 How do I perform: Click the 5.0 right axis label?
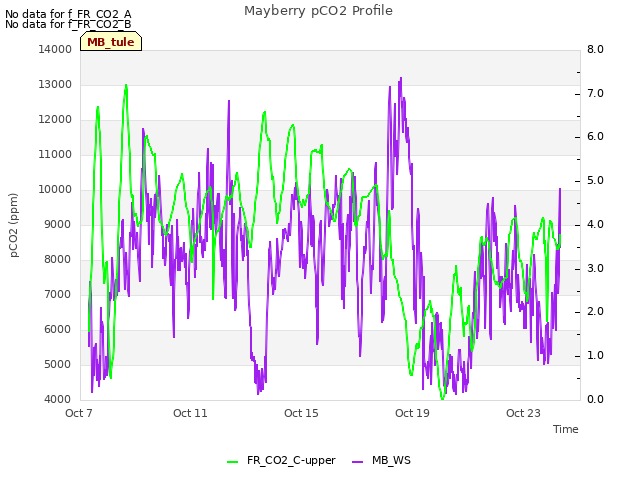[595, 181]
